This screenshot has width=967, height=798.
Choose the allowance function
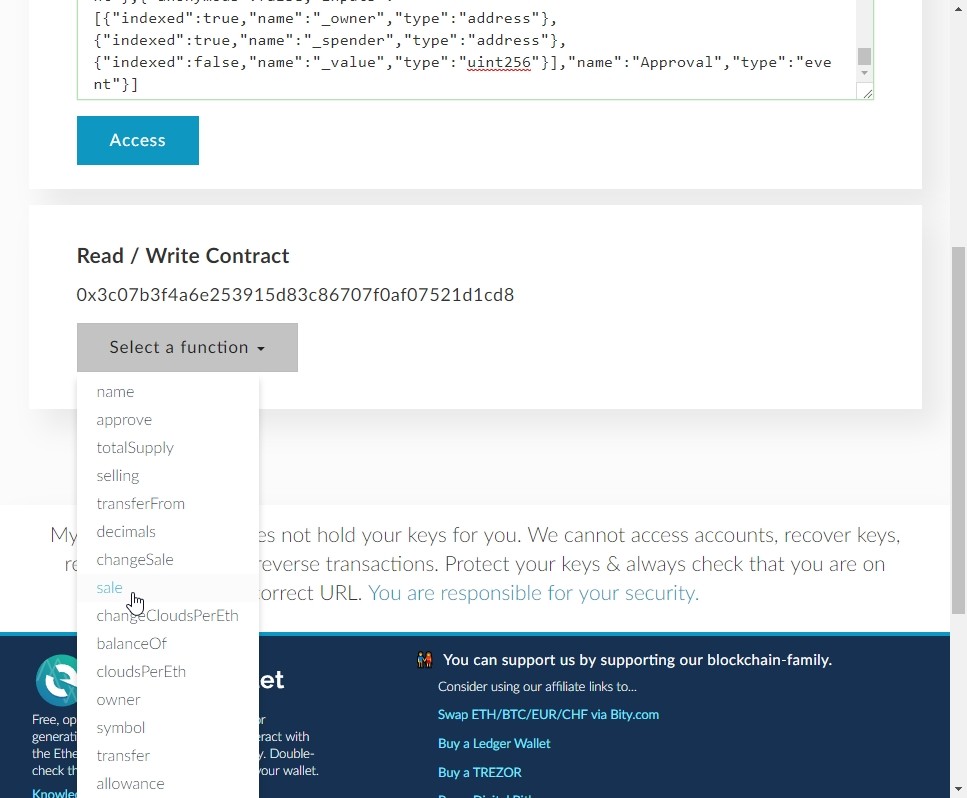(x=131, y=783)
